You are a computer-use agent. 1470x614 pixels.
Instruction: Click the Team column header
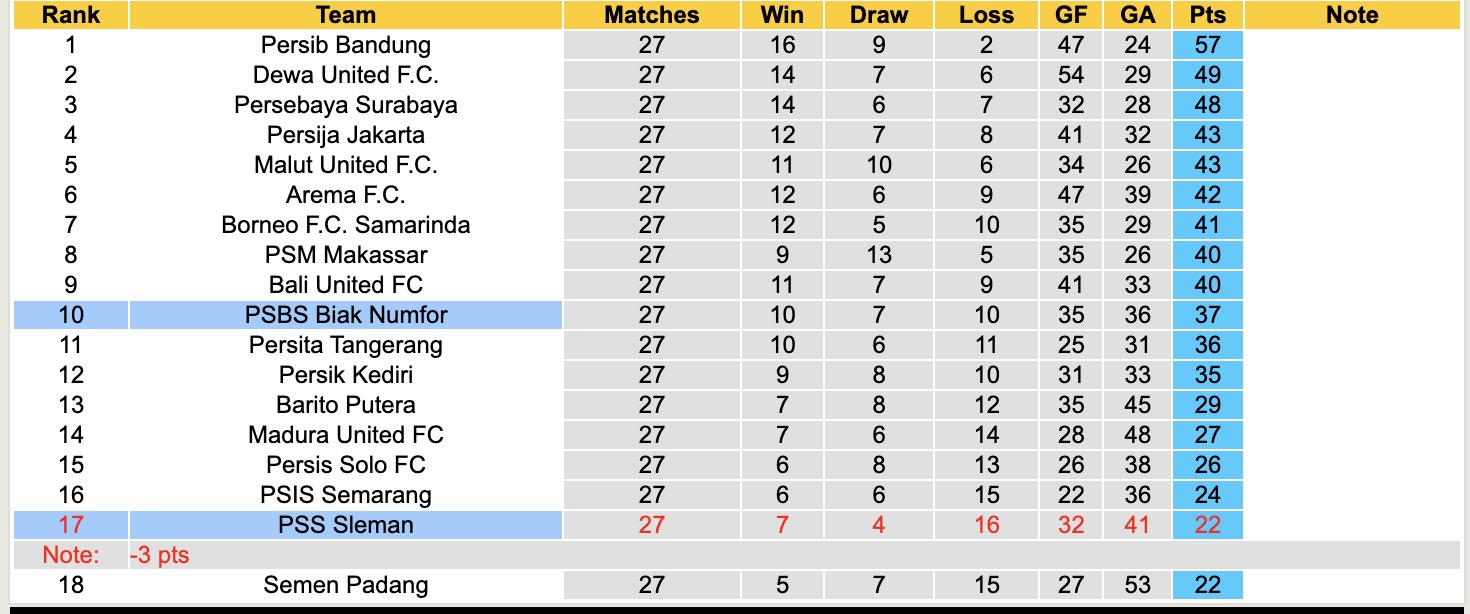pos(345,15)
